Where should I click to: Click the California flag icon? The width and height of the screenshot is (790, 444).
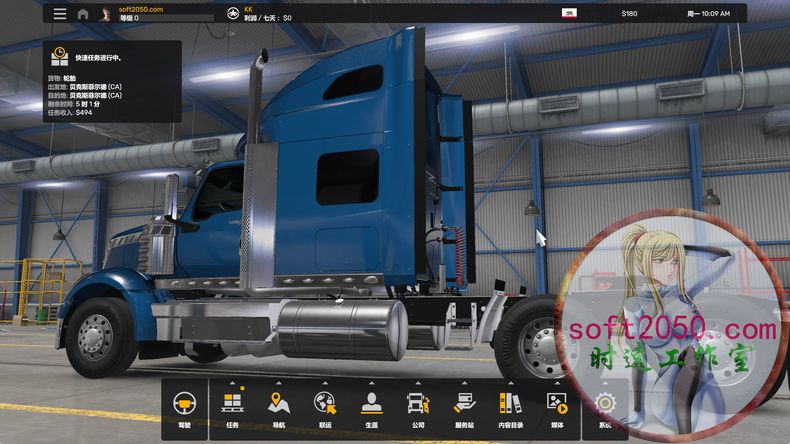pos(567,13)
